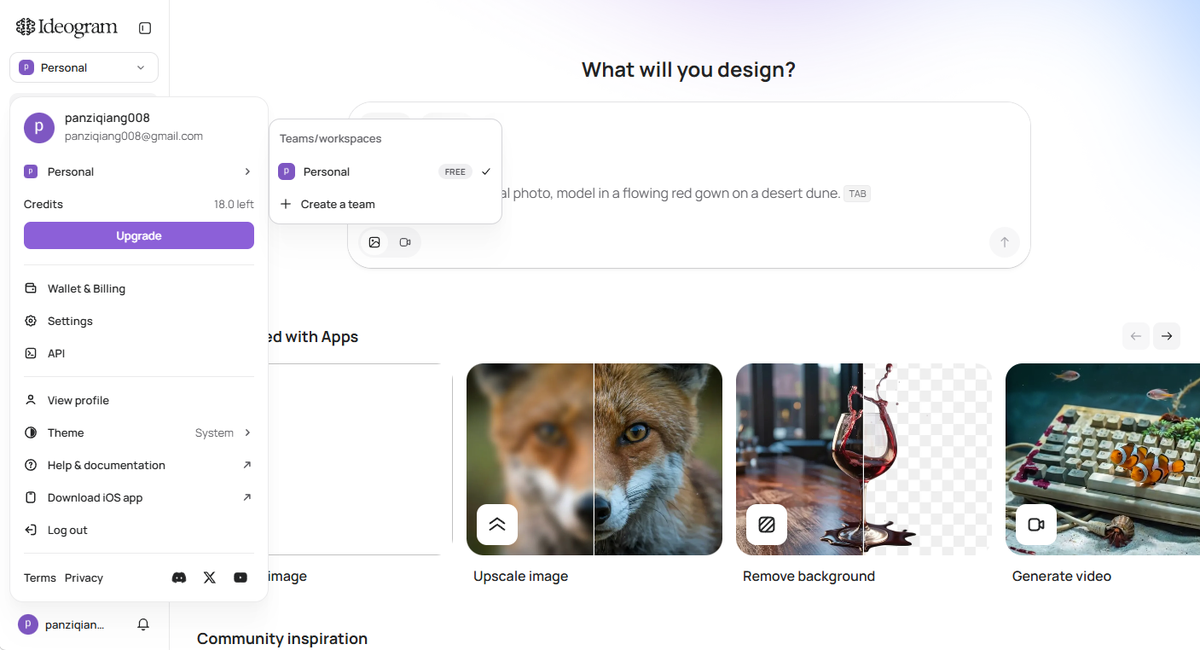This screenshot has height=650, width=1200.
Task: Open the Terms link
Action: tap(40, 578)
